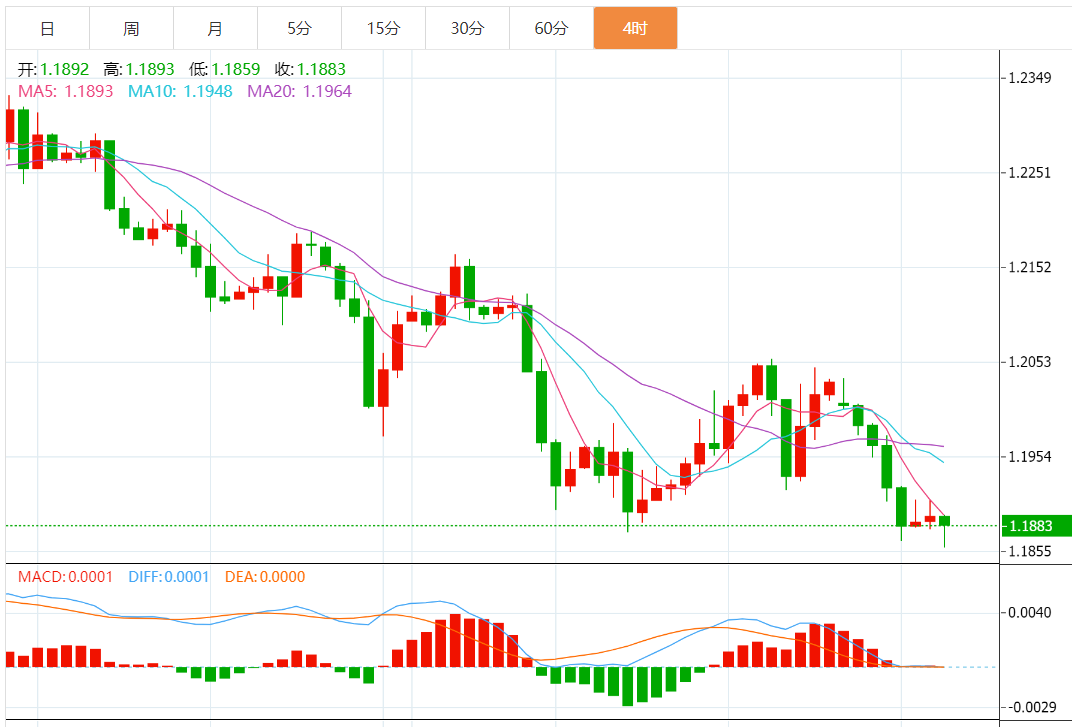Select the 周 weekly chart tab
1072x727 pixels.
(x=131, y=28)
